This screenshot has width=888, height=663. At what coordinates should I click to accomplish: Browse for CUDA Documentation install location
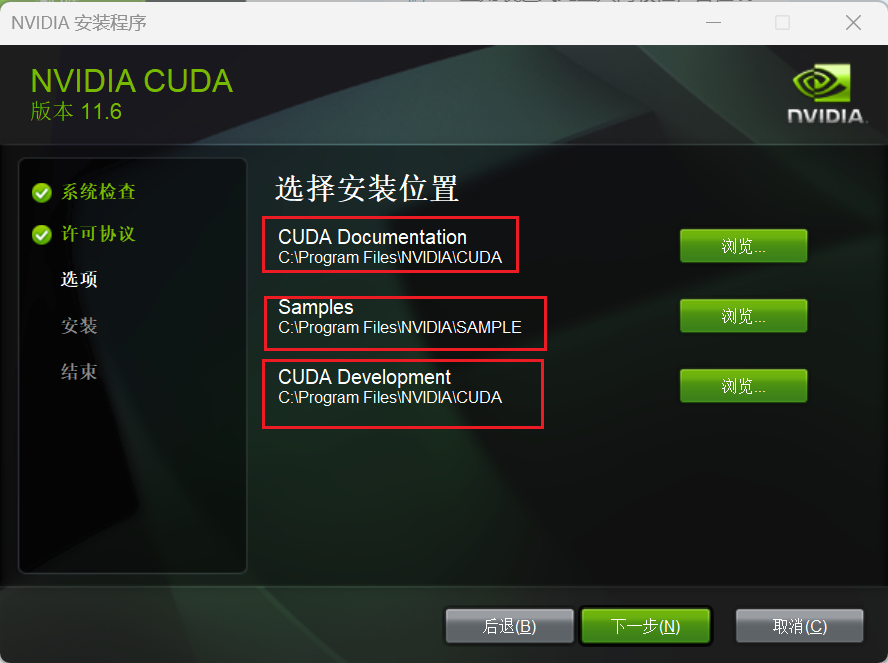(x=744, y=246)
